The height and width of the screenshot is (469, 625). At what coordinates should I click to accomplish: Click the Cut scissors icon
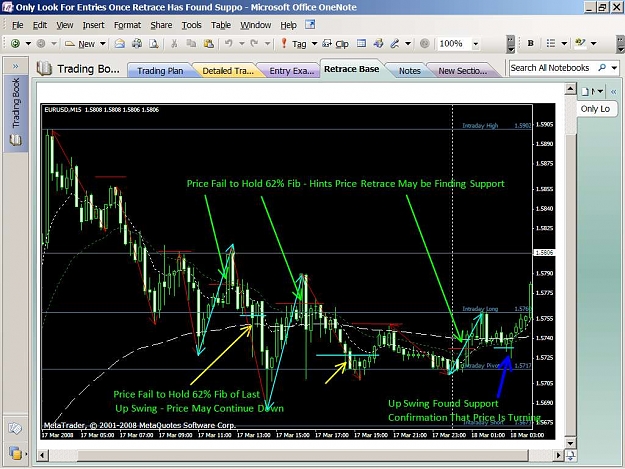tap(174, 43)
